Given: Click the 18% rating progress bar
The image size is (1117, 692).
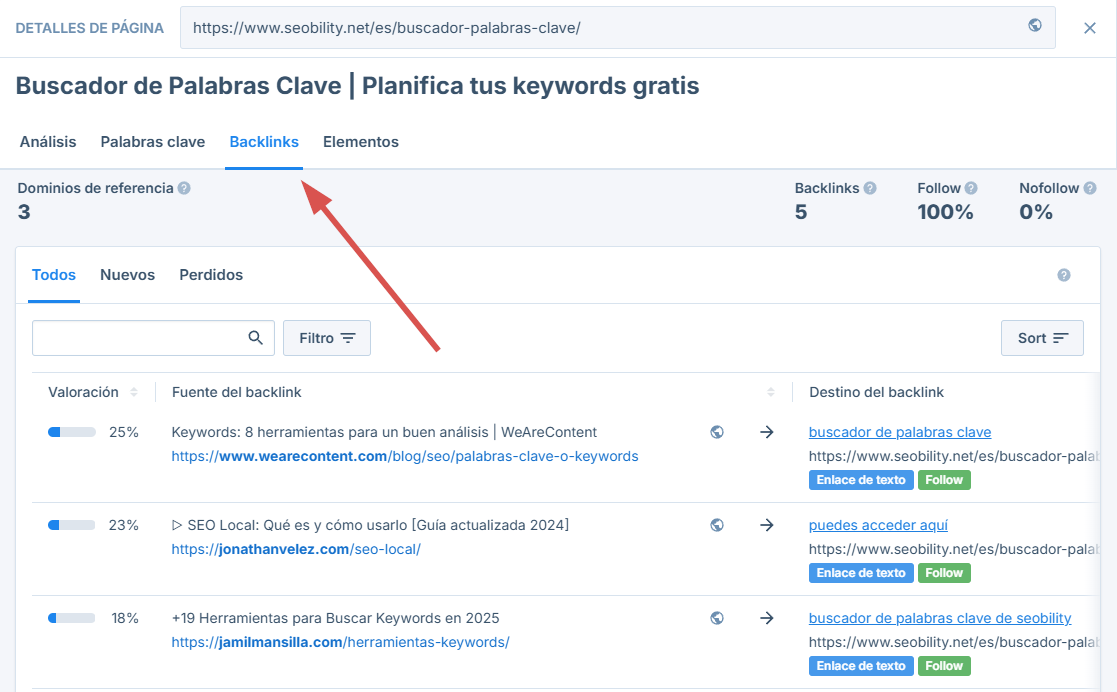Looking at the screenshot, I should coord(72,618).
